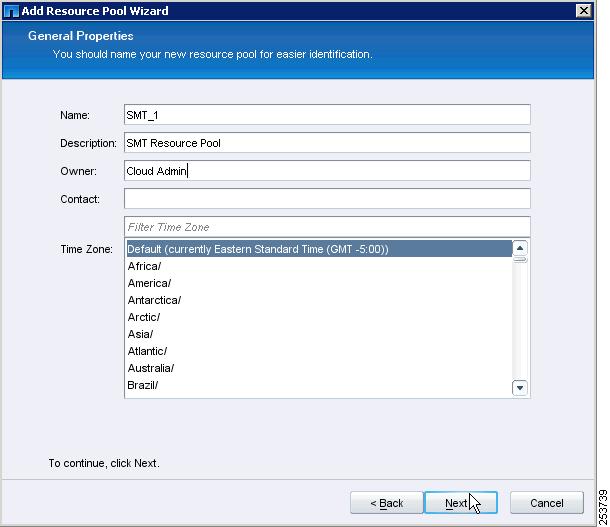Click the time zone scrollbar thumb
The height and width of the screenshot is (527, 610).
(x=520, y=259)
